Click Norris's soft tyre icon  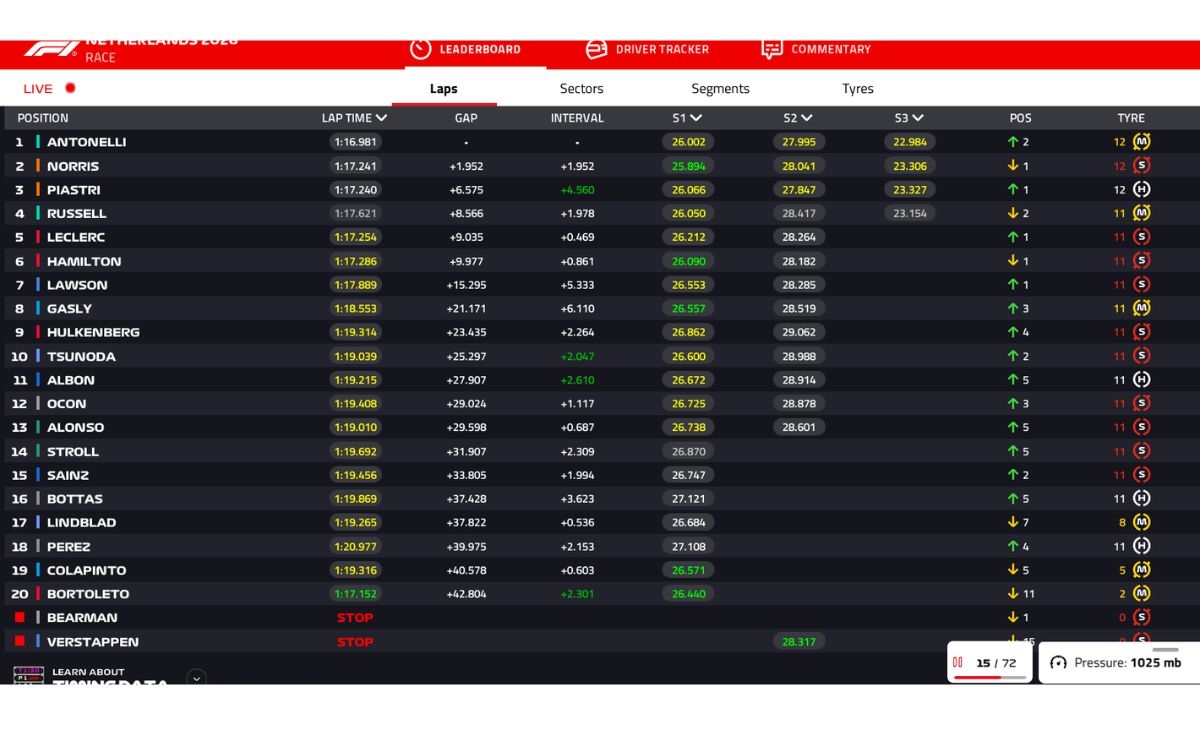coord(1141,166)
